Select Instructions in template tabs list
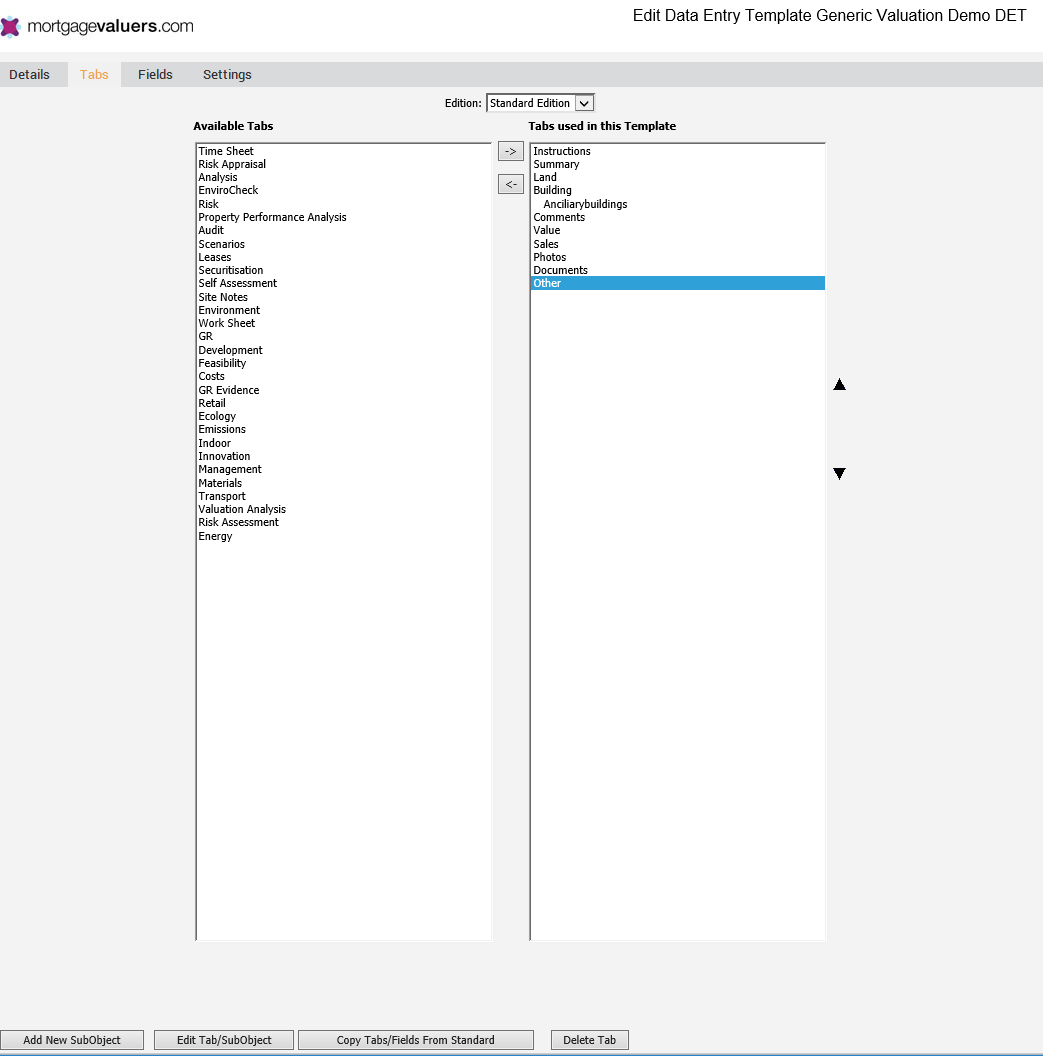Image resolution: width=1043 pixels, height=1056 pixels. tap(678, 151)
